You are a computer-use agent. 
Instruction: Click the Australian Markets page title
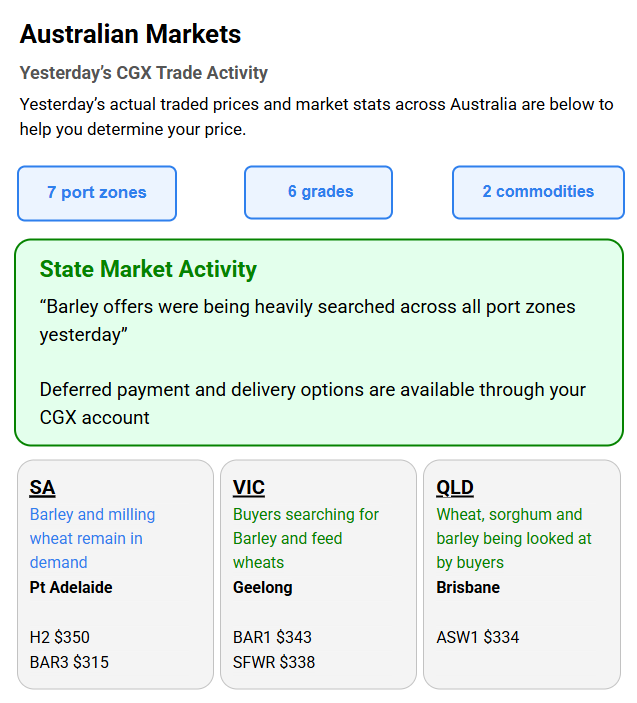(130, 34)
